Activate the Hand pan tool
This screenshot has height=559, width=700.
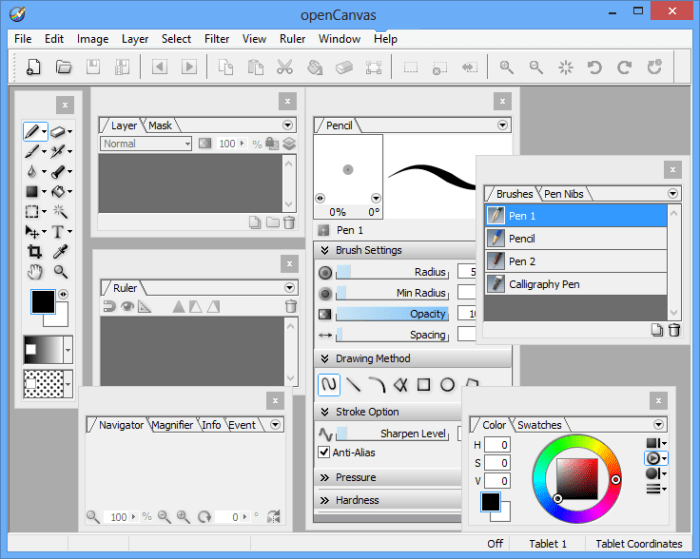[34, 272]
